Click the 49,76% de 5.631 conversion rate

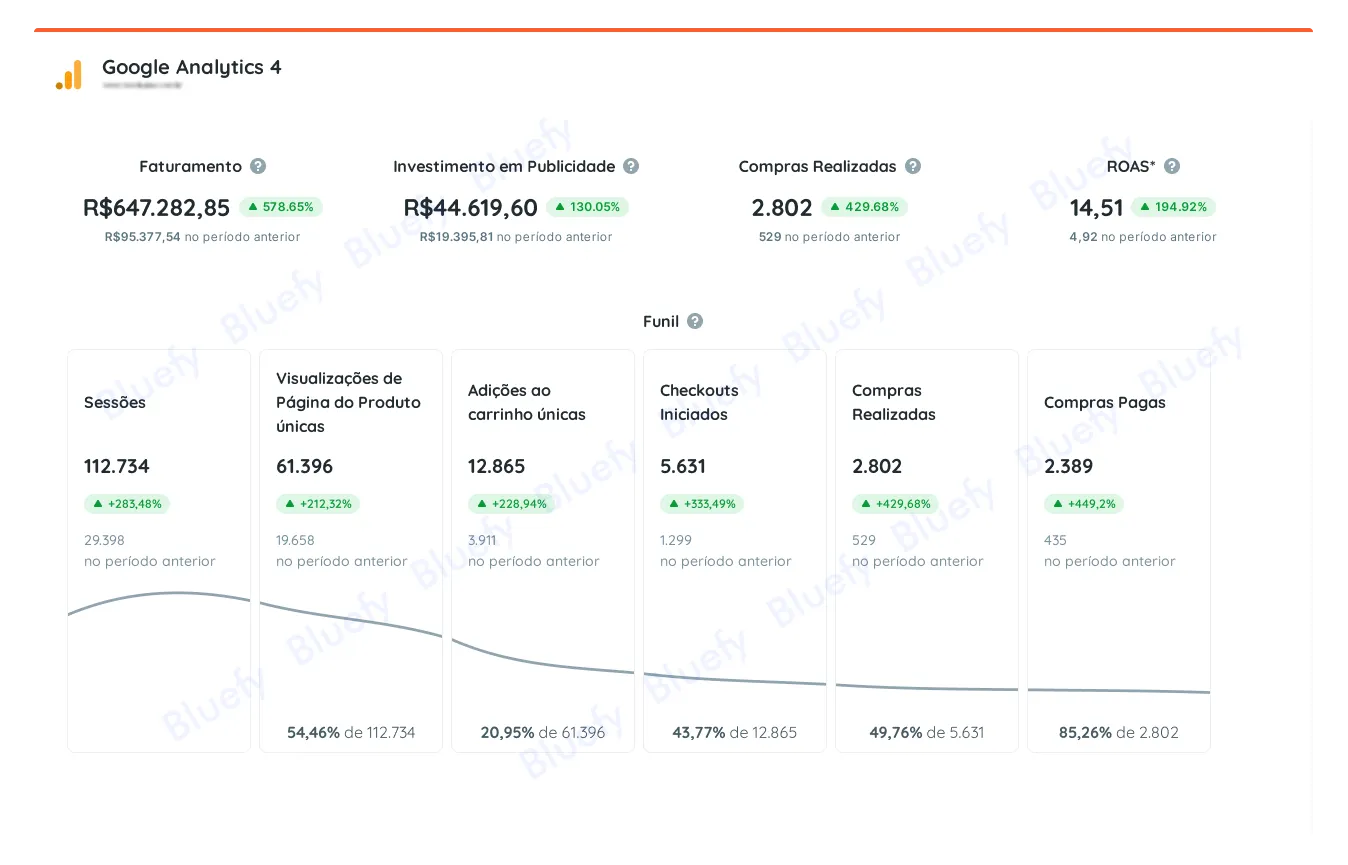tap(927, 732)
